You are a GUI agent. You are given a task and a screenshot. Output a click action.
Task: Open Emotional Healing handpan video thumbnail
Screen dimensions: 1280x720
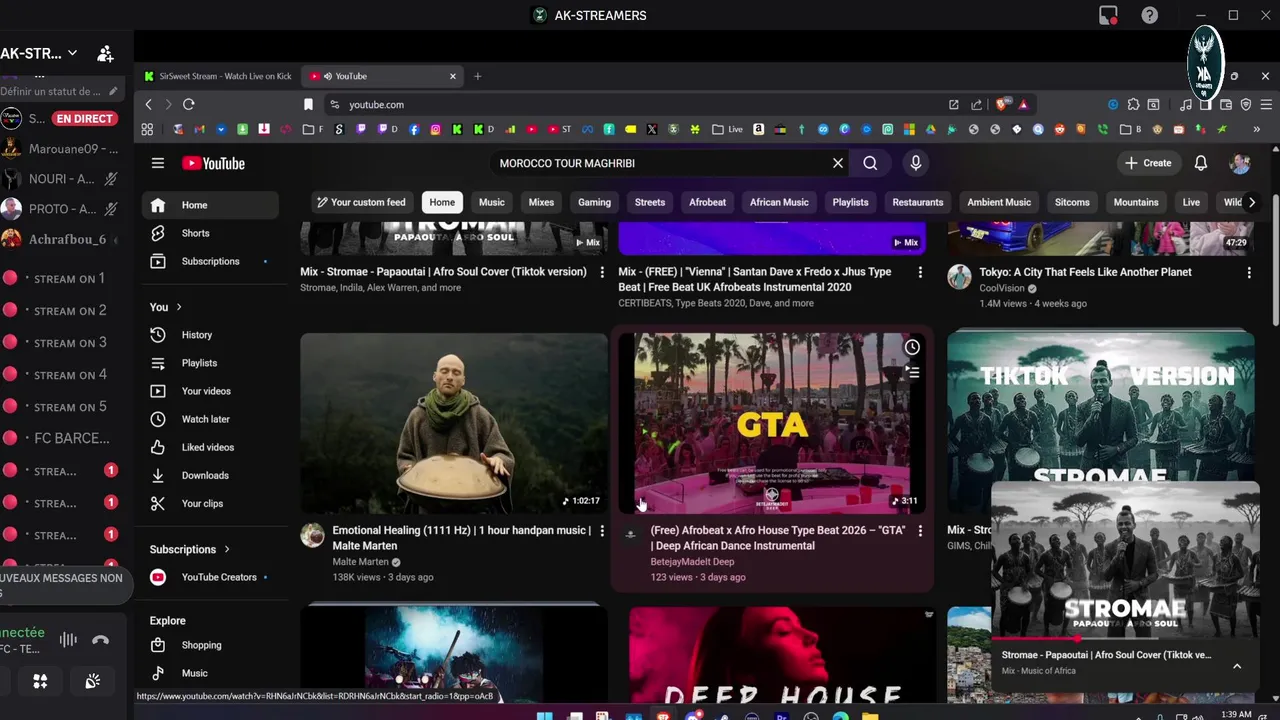454,423
